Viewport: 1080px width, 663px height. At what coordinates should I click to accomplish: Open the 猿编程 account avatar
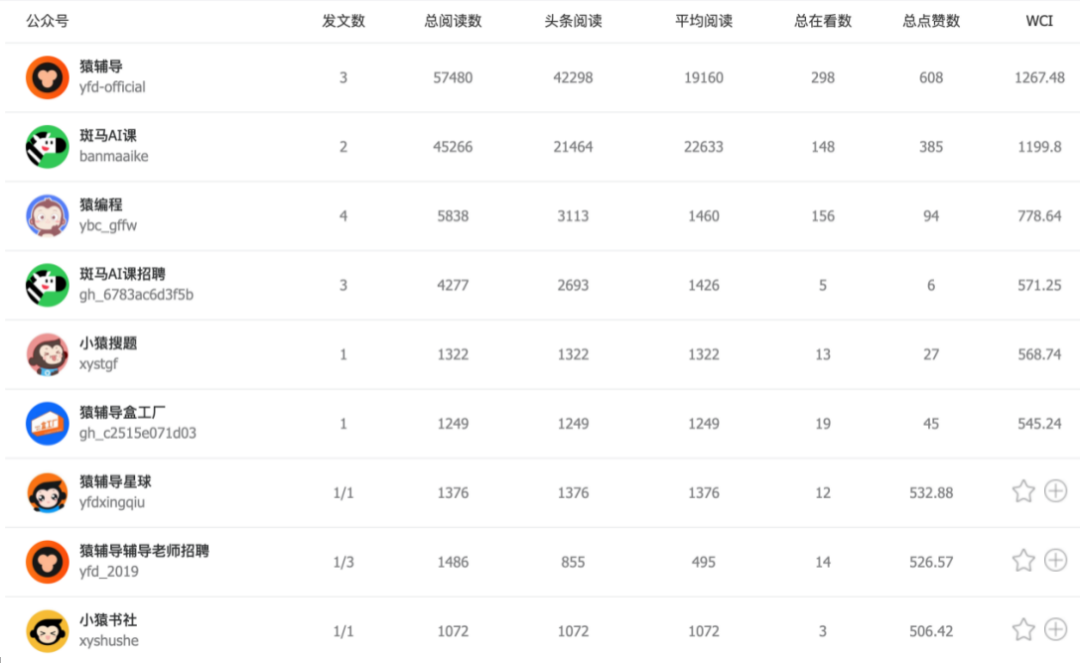click(x=47, y=216)
